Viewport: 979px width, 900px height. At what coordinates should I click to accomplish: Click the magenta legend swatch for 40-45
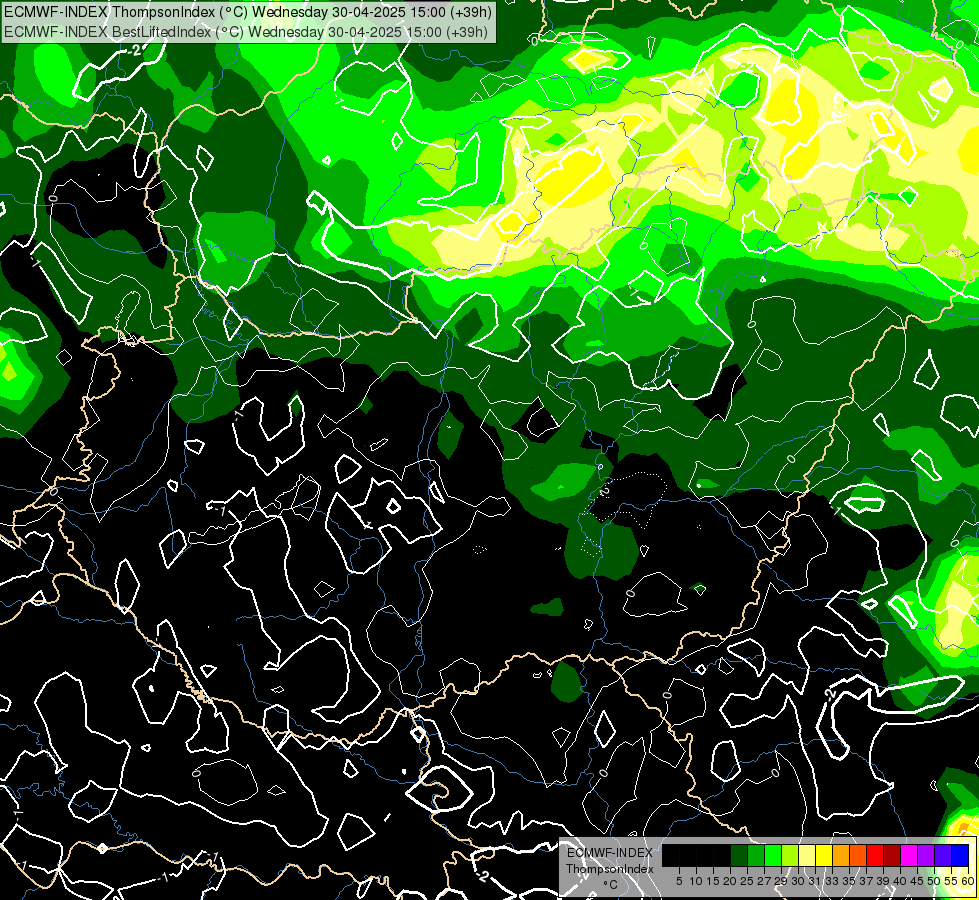[x=909, y=856]
